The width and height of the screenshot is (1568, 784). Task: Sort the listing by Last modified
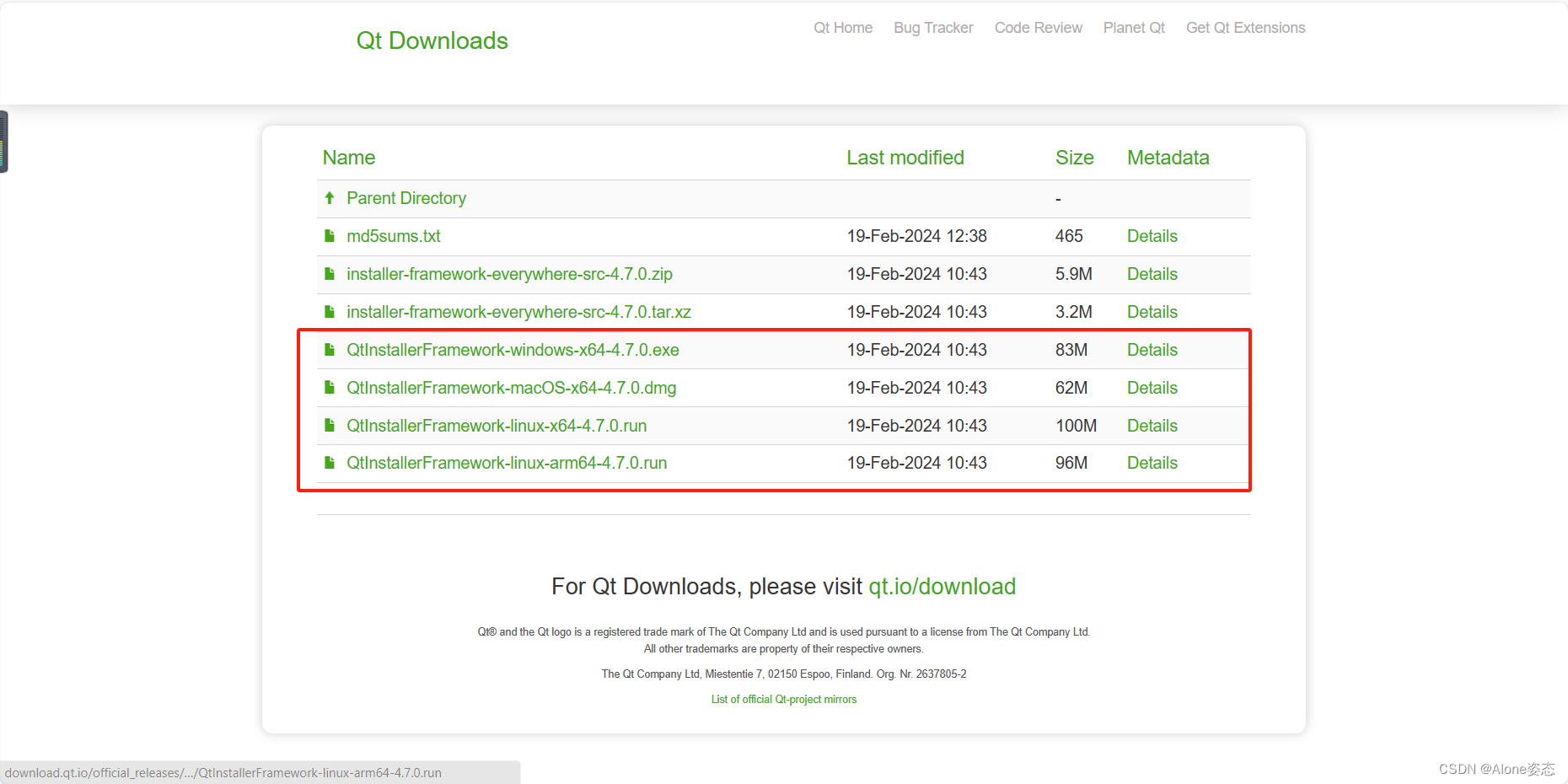(x=905, y=158)
